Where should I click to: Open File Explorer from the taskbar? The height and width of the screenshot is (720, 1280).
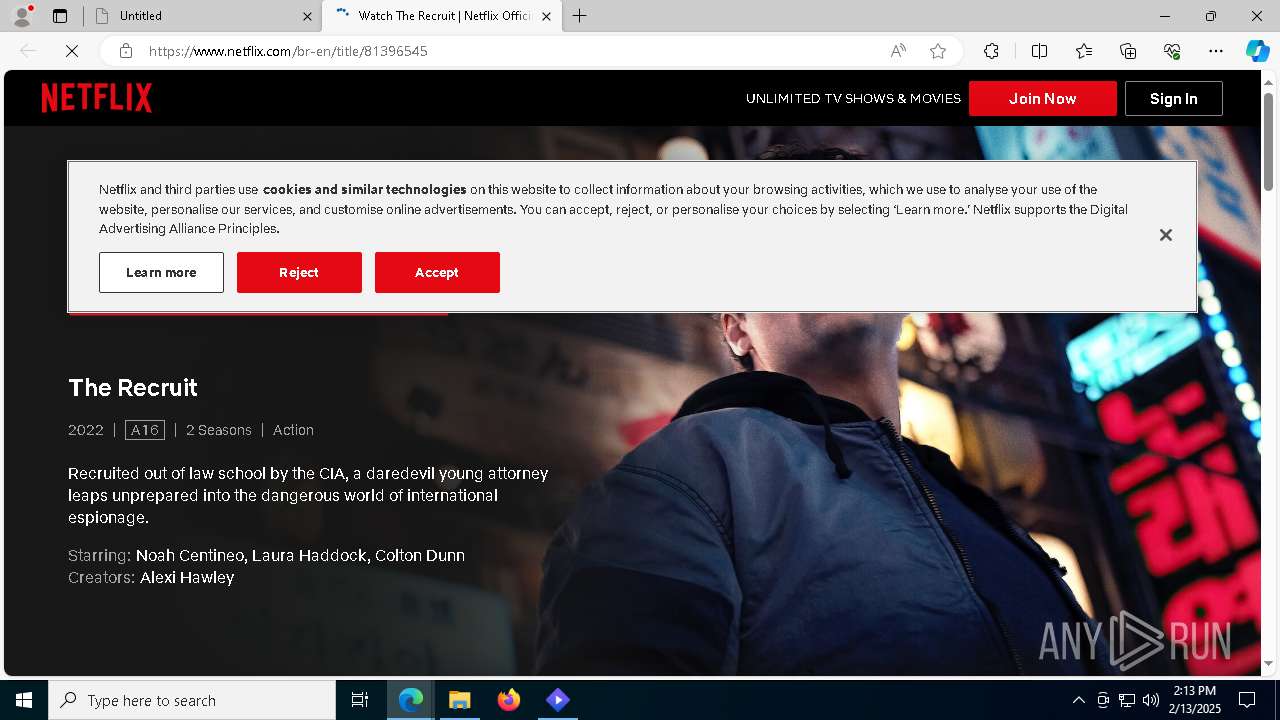point(459,700)
